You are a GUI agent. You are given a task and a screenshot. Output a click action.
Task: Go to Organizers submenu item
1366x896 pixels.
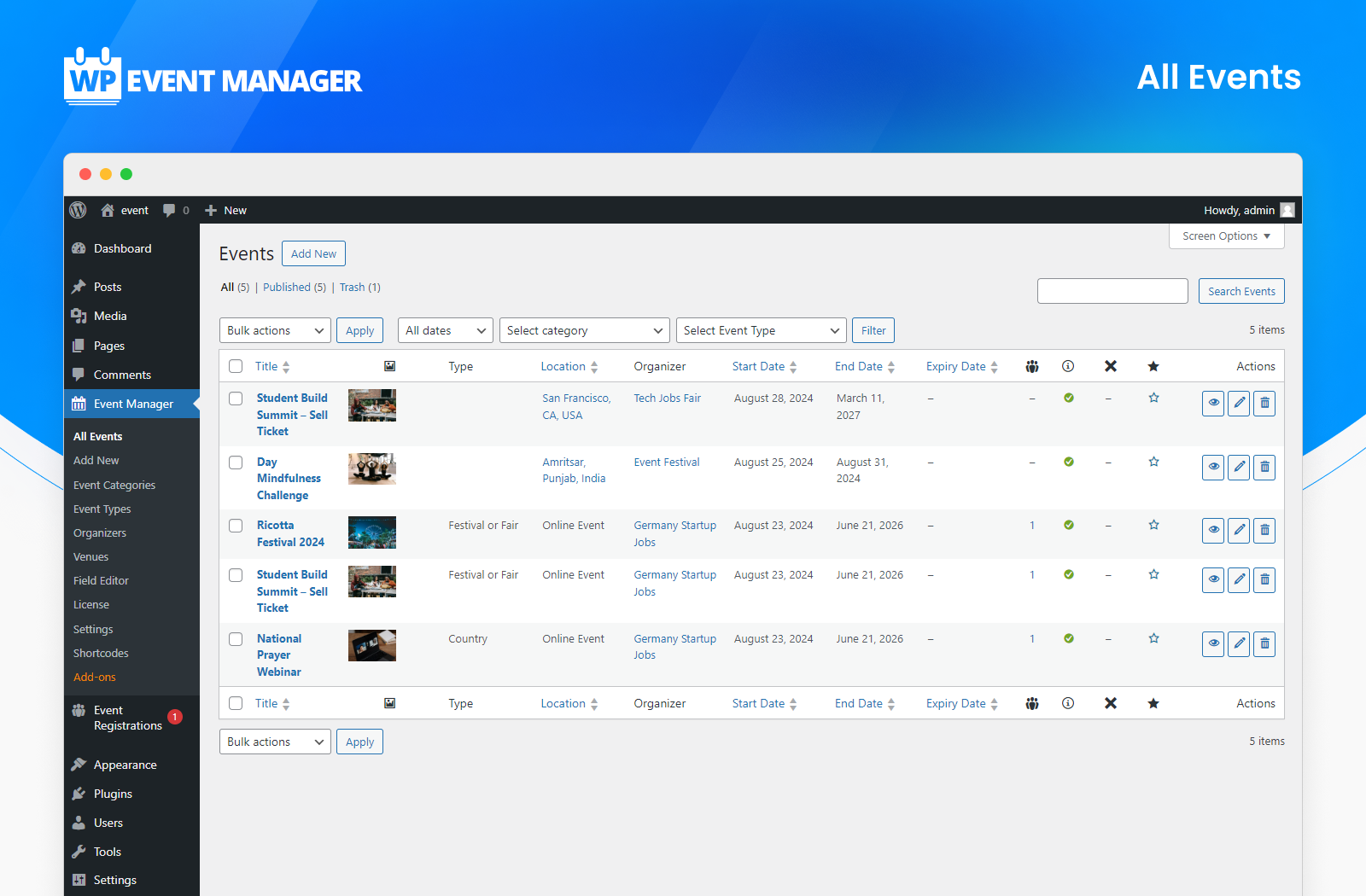coord(100,532)
